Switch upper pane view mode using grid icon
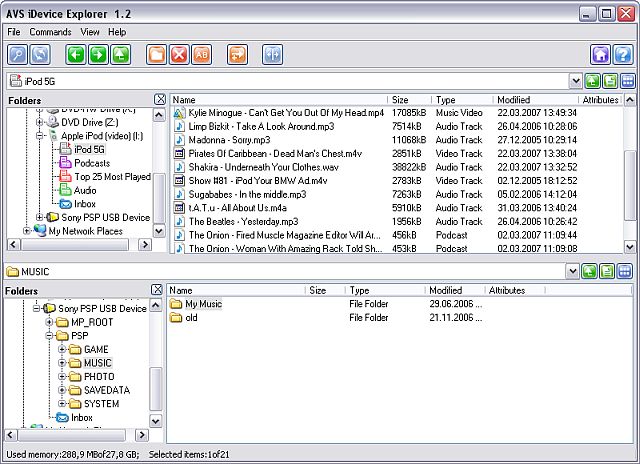The height and width of the screenshot is (464, 640). point(628,81)
